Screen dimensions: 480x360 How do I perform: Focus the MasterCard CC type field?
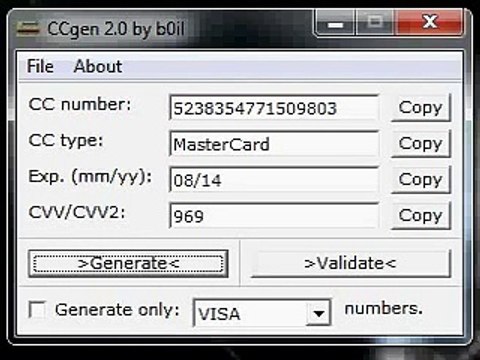(274, 144)
